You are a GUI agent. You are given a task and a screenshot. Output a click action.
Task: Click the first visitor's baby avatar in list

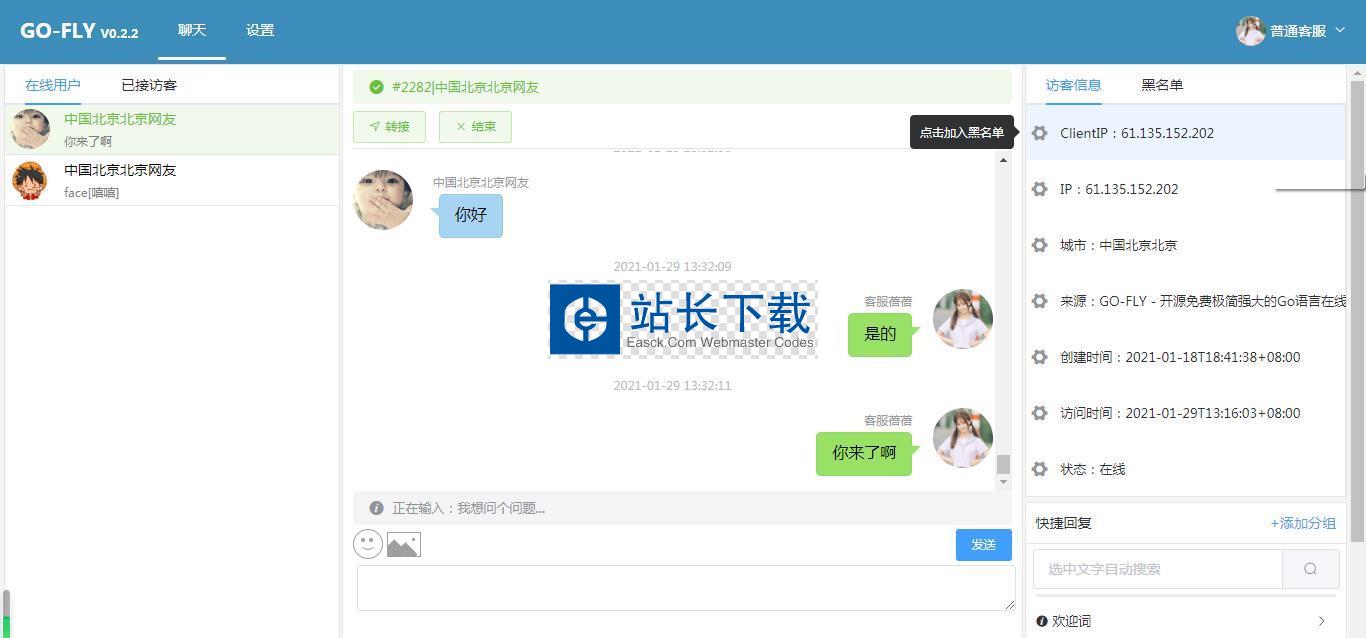pyautogui.click(x=30, y=129)
